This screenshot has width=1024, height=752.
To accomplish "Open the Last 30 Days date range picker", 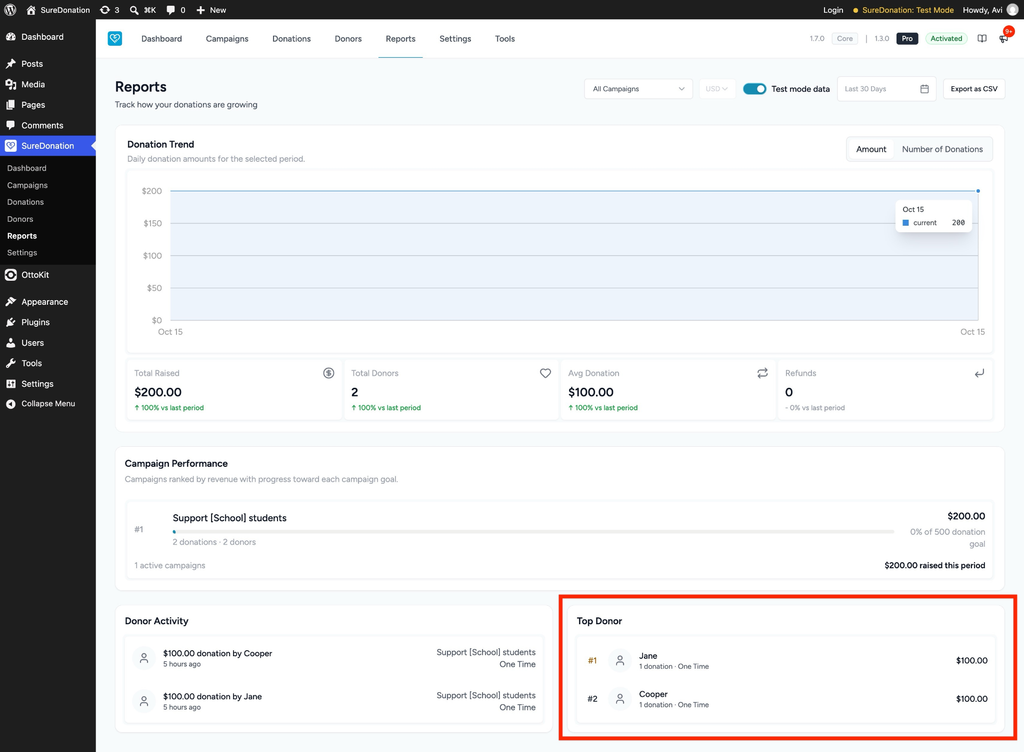I will [886, 89].
